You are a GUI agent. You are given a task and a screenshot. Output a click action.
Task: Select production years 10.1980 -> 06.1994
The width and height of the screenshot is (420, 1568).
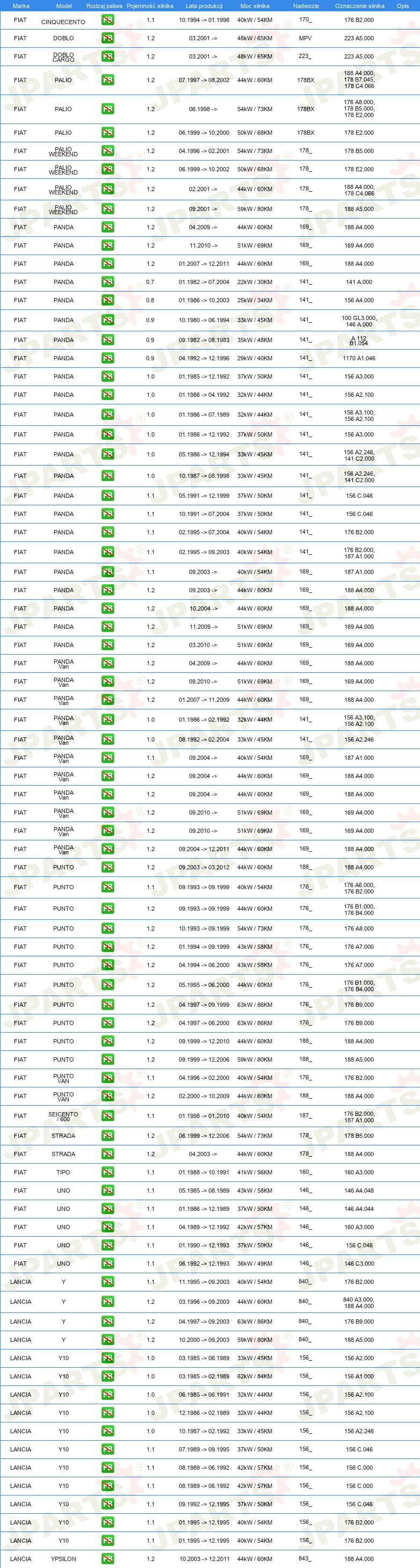204,320
